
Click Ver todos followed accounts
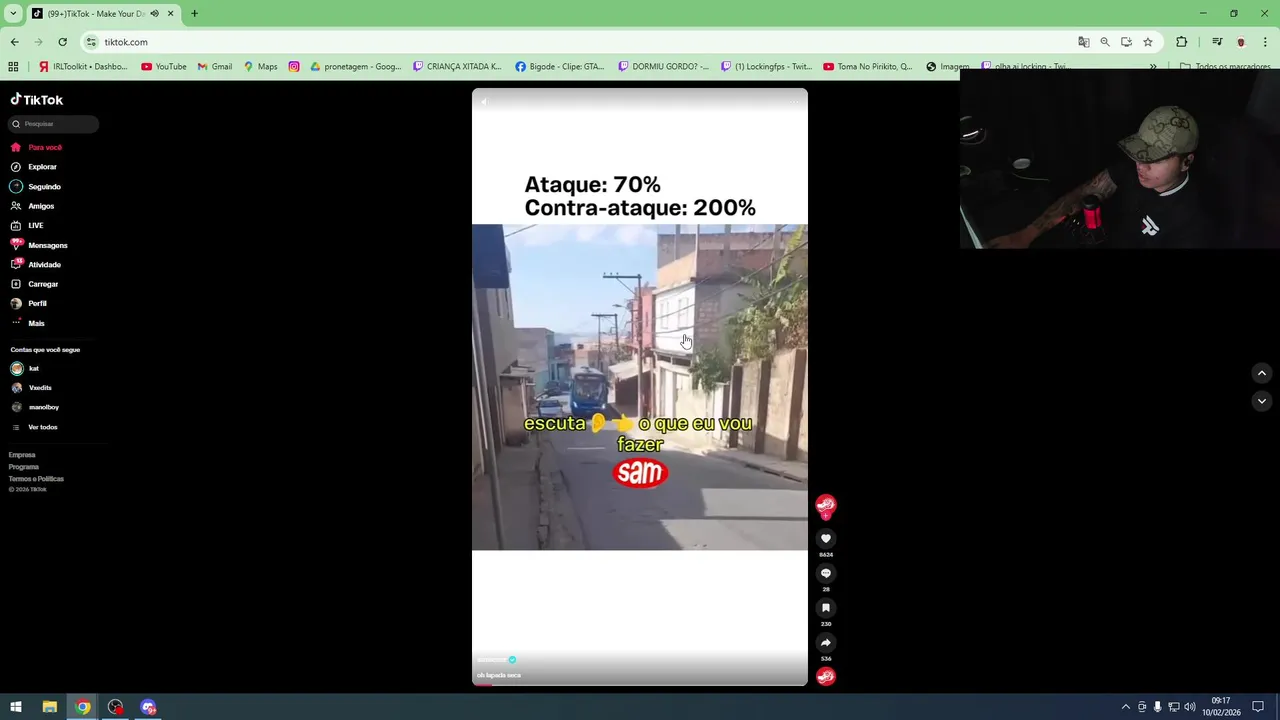35,427
